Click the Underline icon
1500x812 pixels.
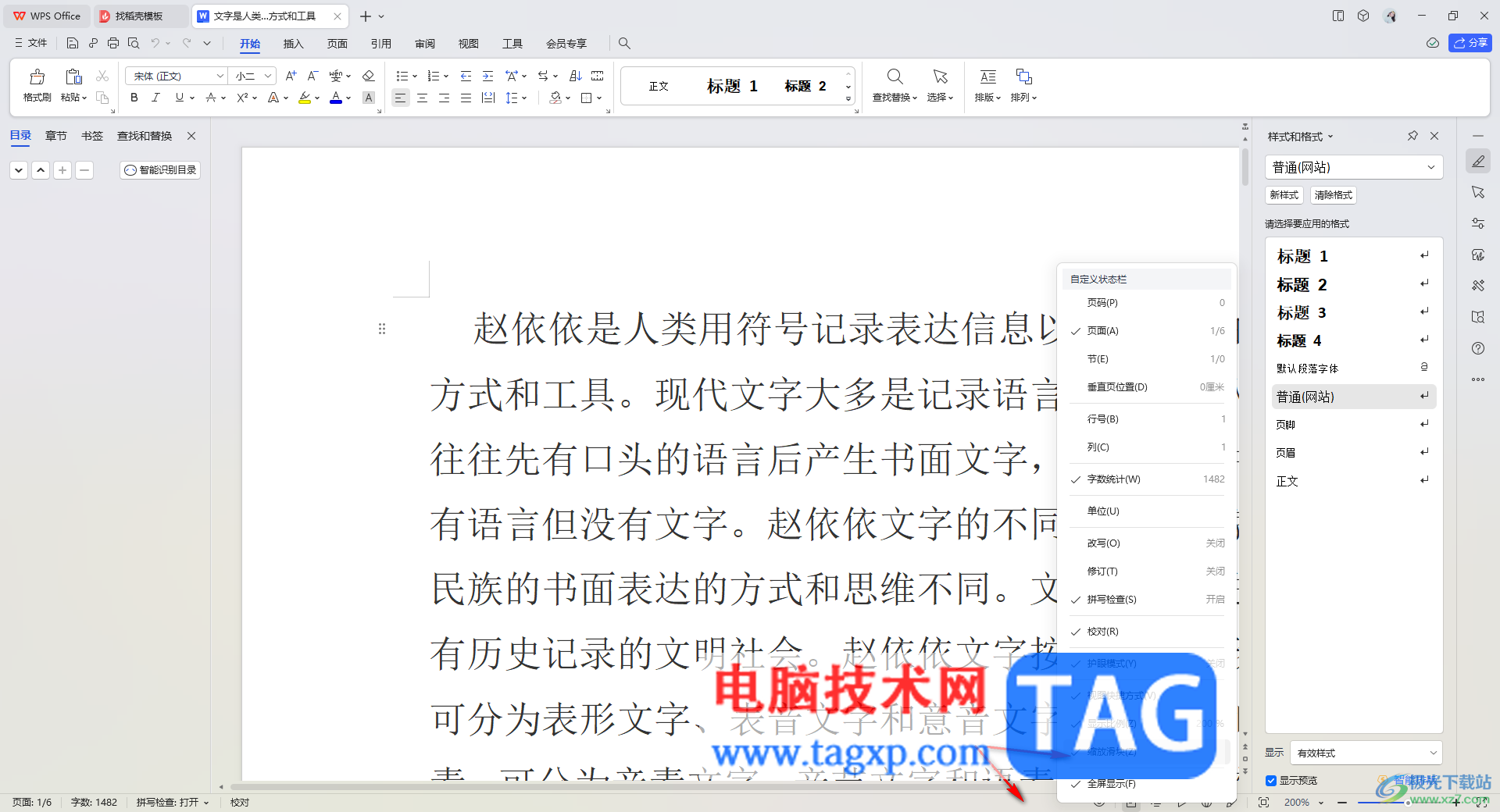(x=180, y=98)
